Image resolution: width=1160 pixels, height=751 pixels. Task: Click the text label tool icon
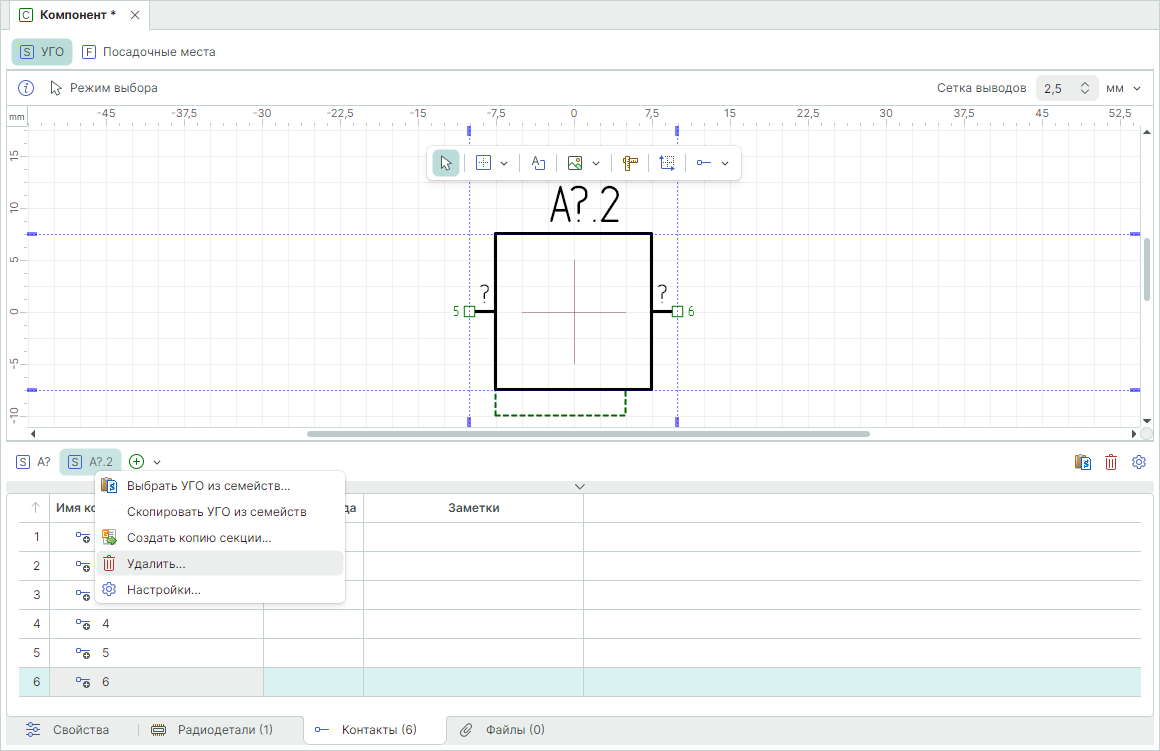coord(538,163)
